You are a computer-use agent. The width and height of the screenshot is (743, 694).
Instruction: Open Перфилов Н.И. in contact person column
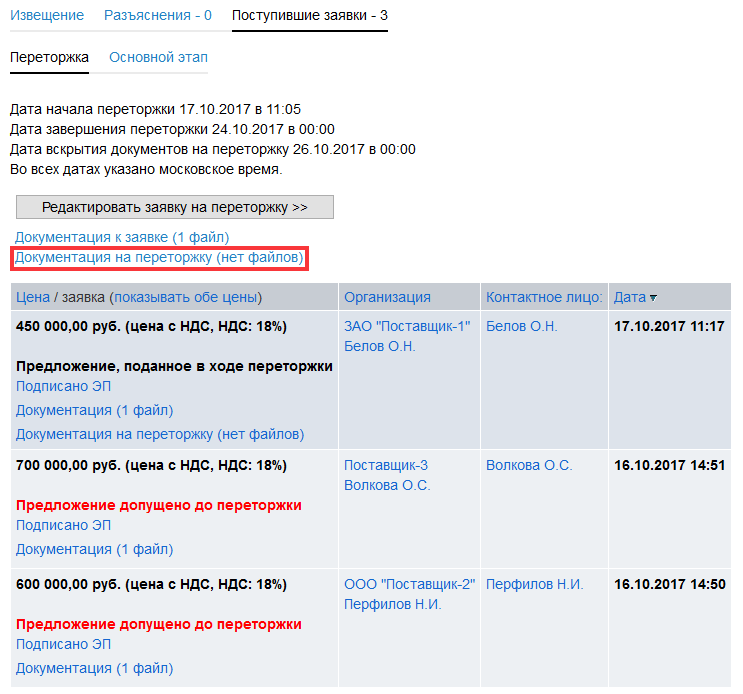click(x=534, y=584)
